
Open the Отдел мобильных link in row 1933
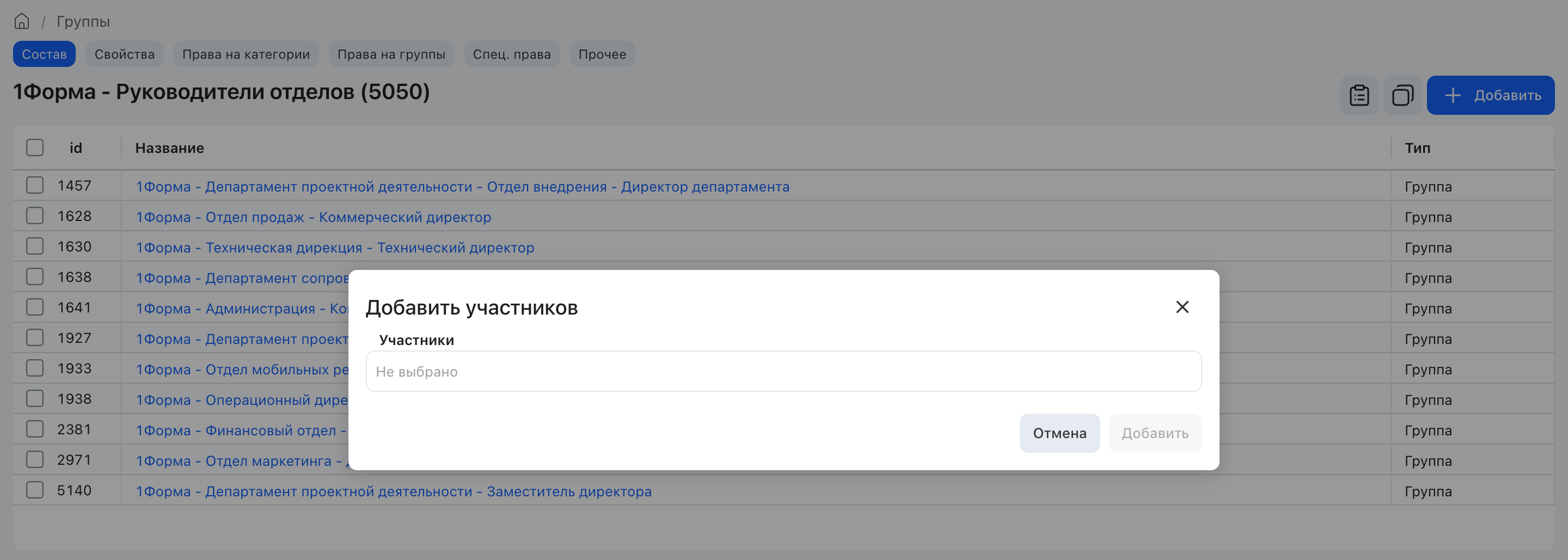tap(242, 370)
